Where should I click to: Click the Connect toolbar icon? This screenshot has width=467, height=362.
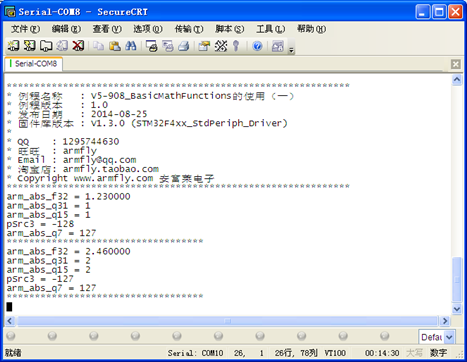(x=13, y=46)
